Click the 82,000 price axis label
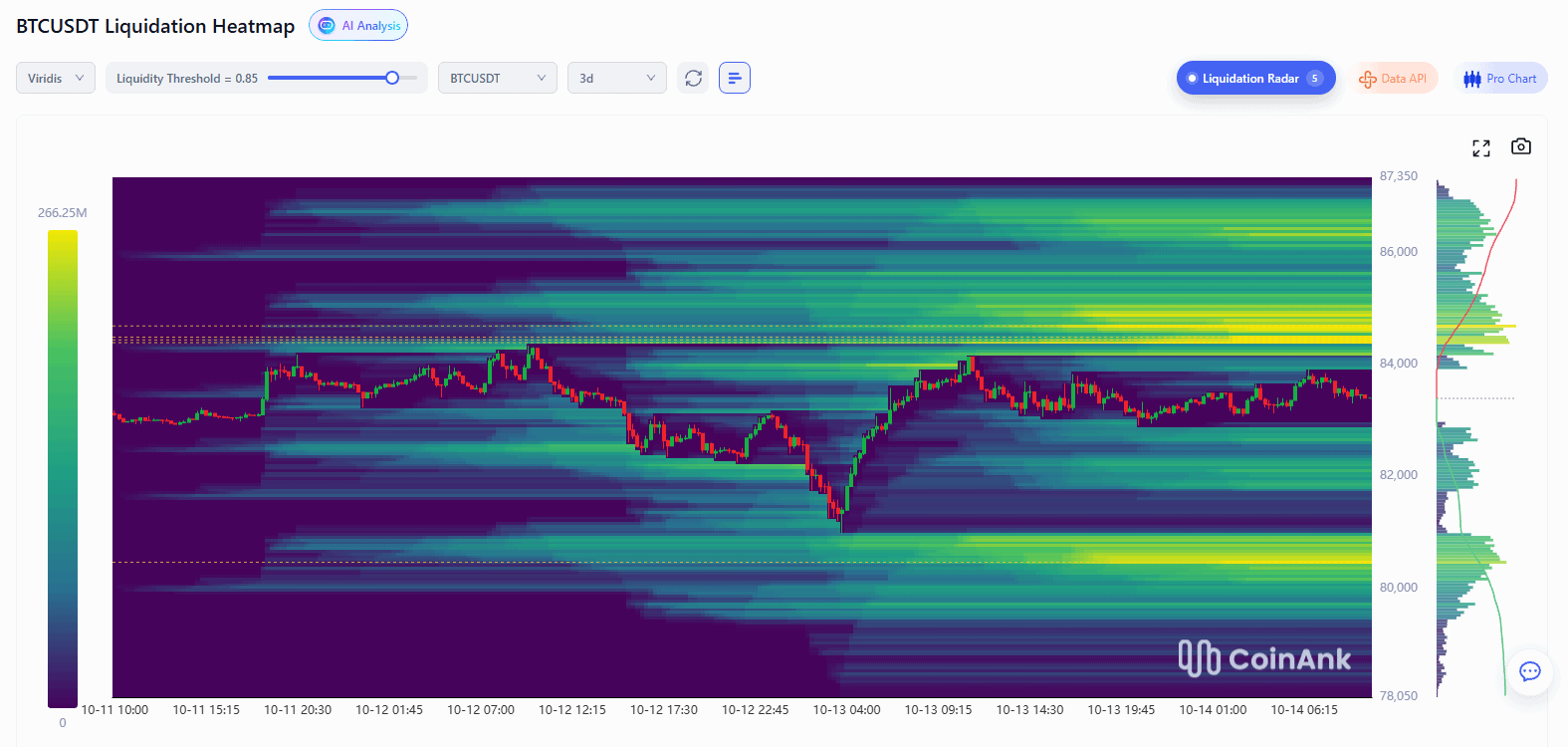The width and height of the screenshot is (1568, 747). point(1399,475)
